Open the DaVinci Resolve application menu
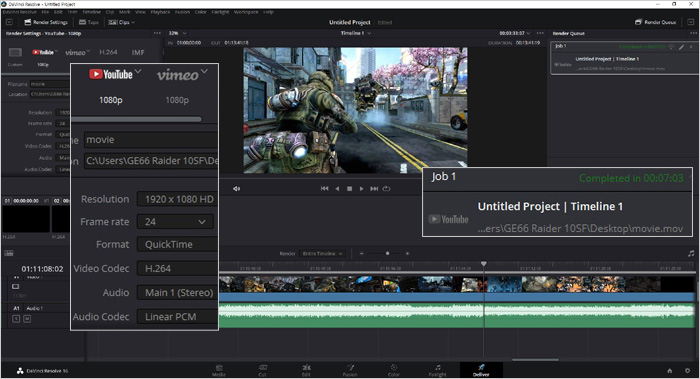 [19, 12]
